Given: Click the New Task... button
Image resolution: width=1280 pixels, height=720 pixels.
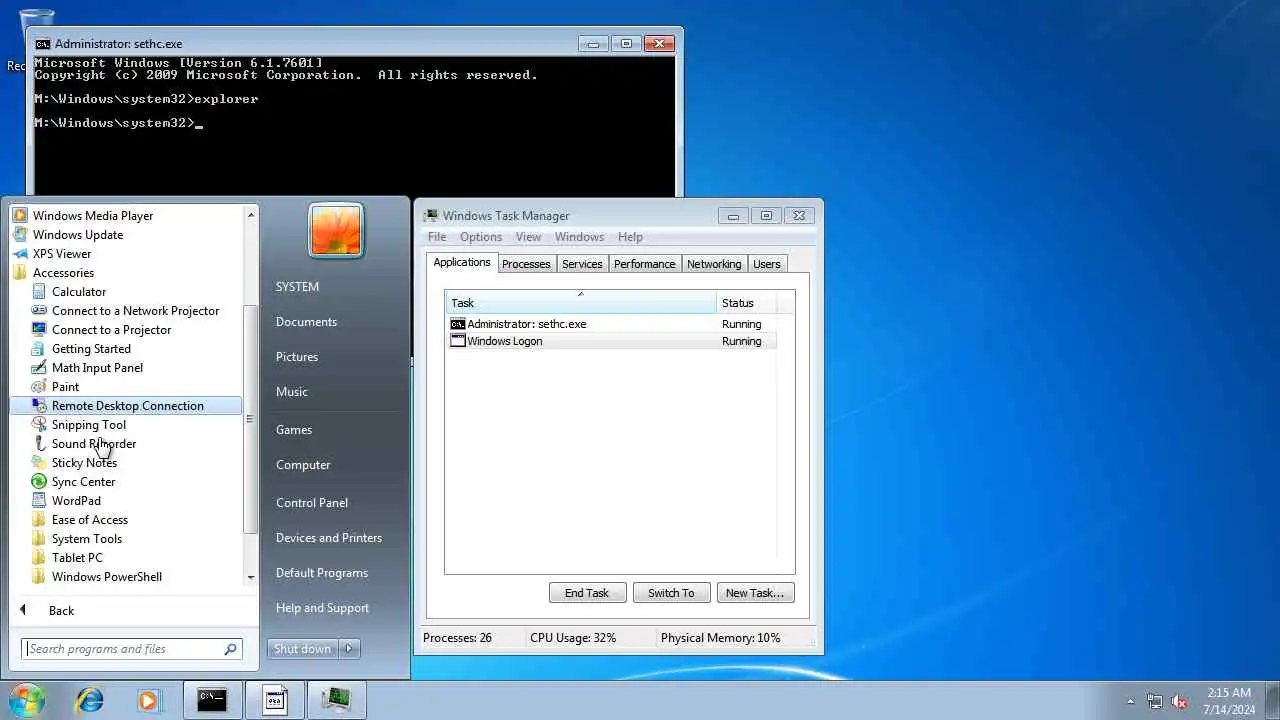Looking at the screenshot, I should point(755,593).
